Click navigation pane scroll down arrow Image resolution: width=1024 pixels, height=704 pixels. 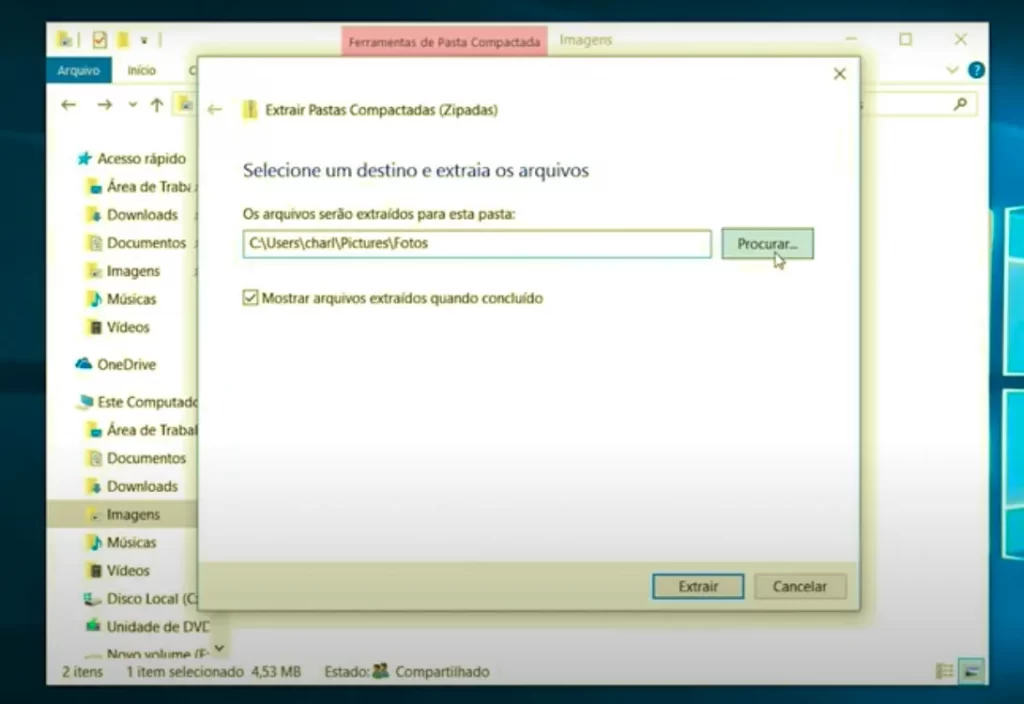click(x=220, y=648)
